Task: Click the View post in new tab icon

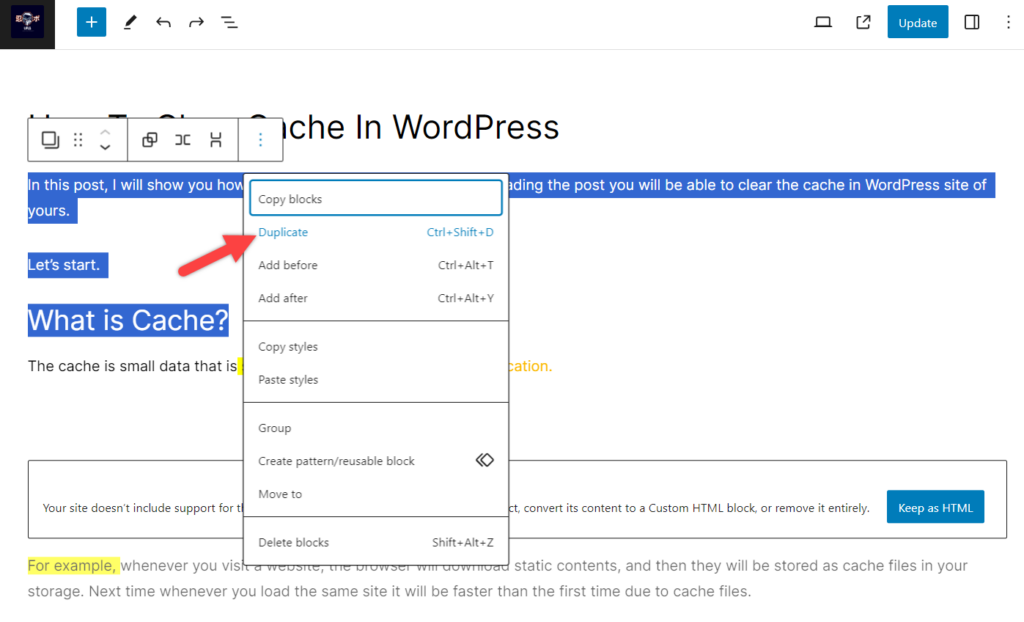Action: point(862,21)
